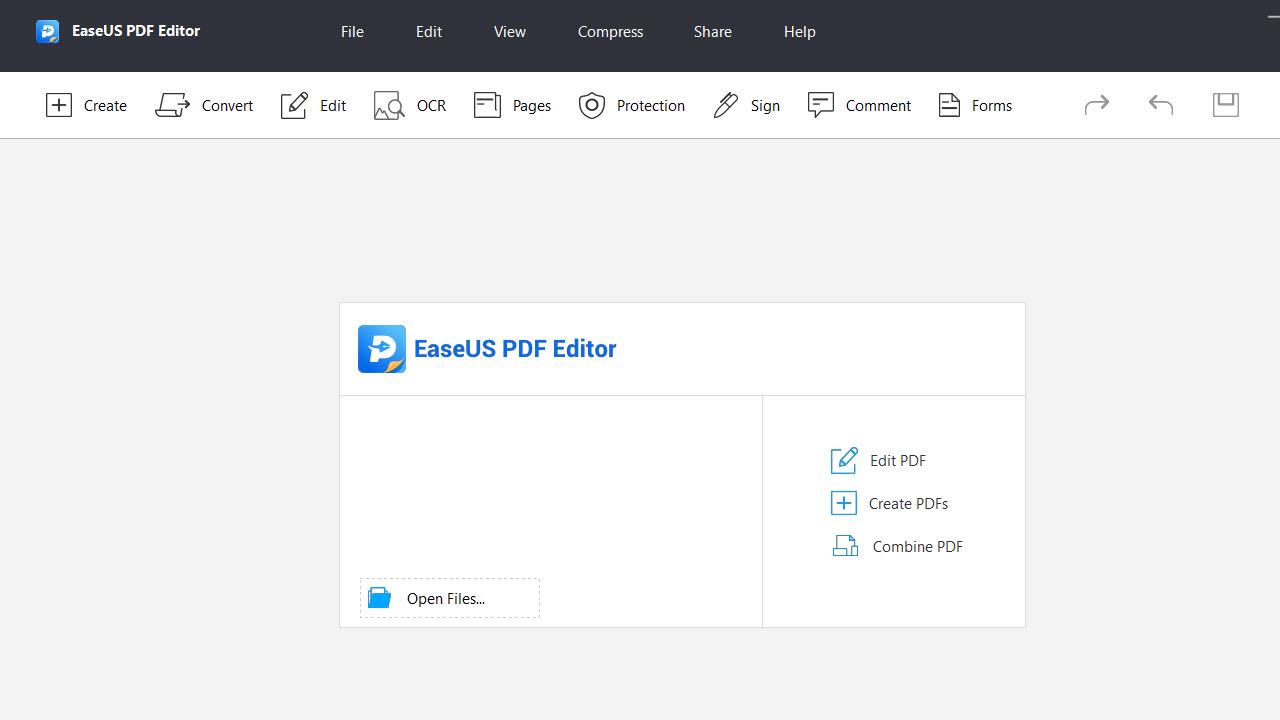
Task: Click the EaseUS PDF Editor welcome panel heading
Action: point(515,349)
